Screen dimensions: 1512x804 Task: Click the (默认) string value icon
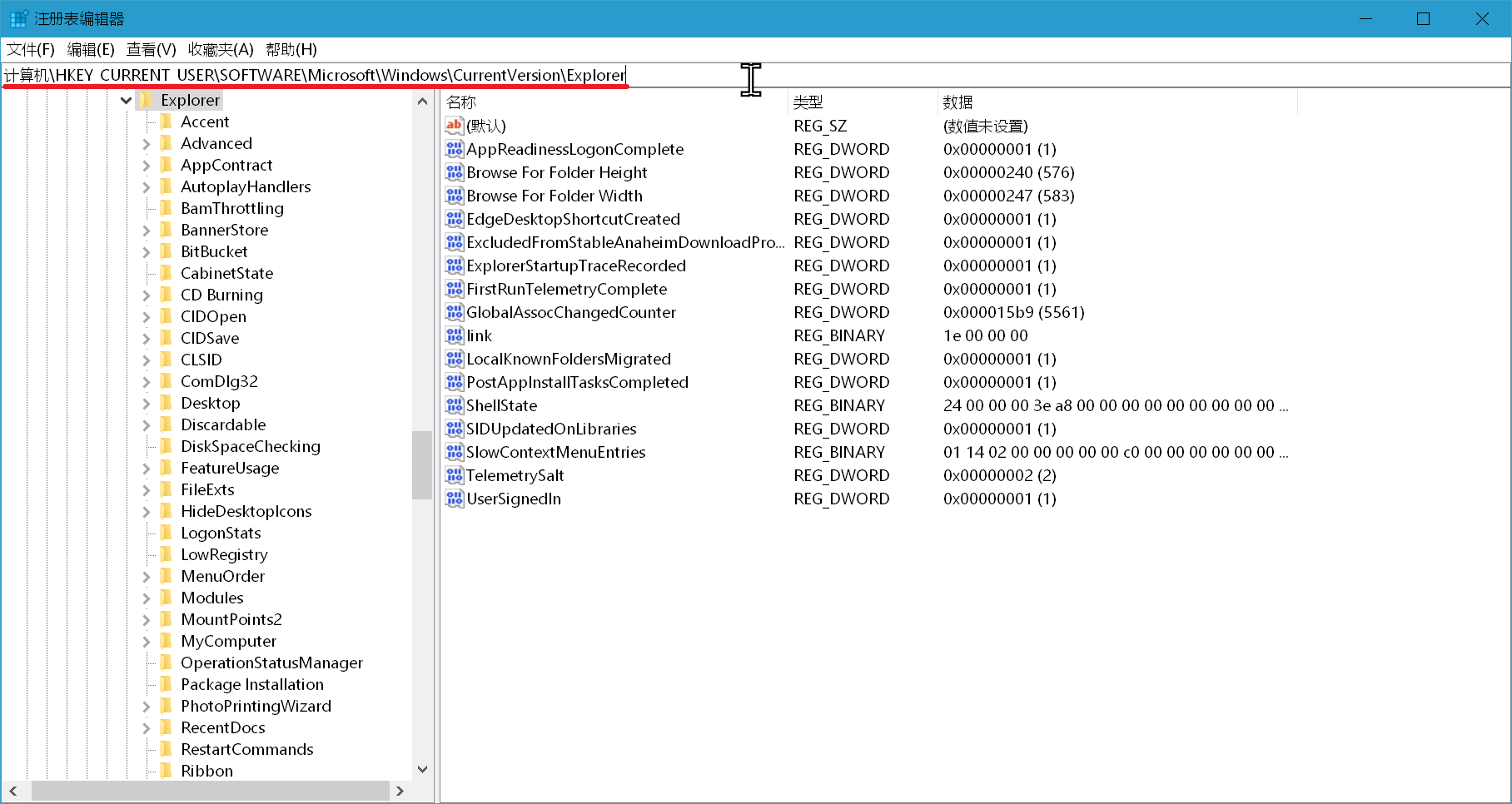click(x=454, y=126)
